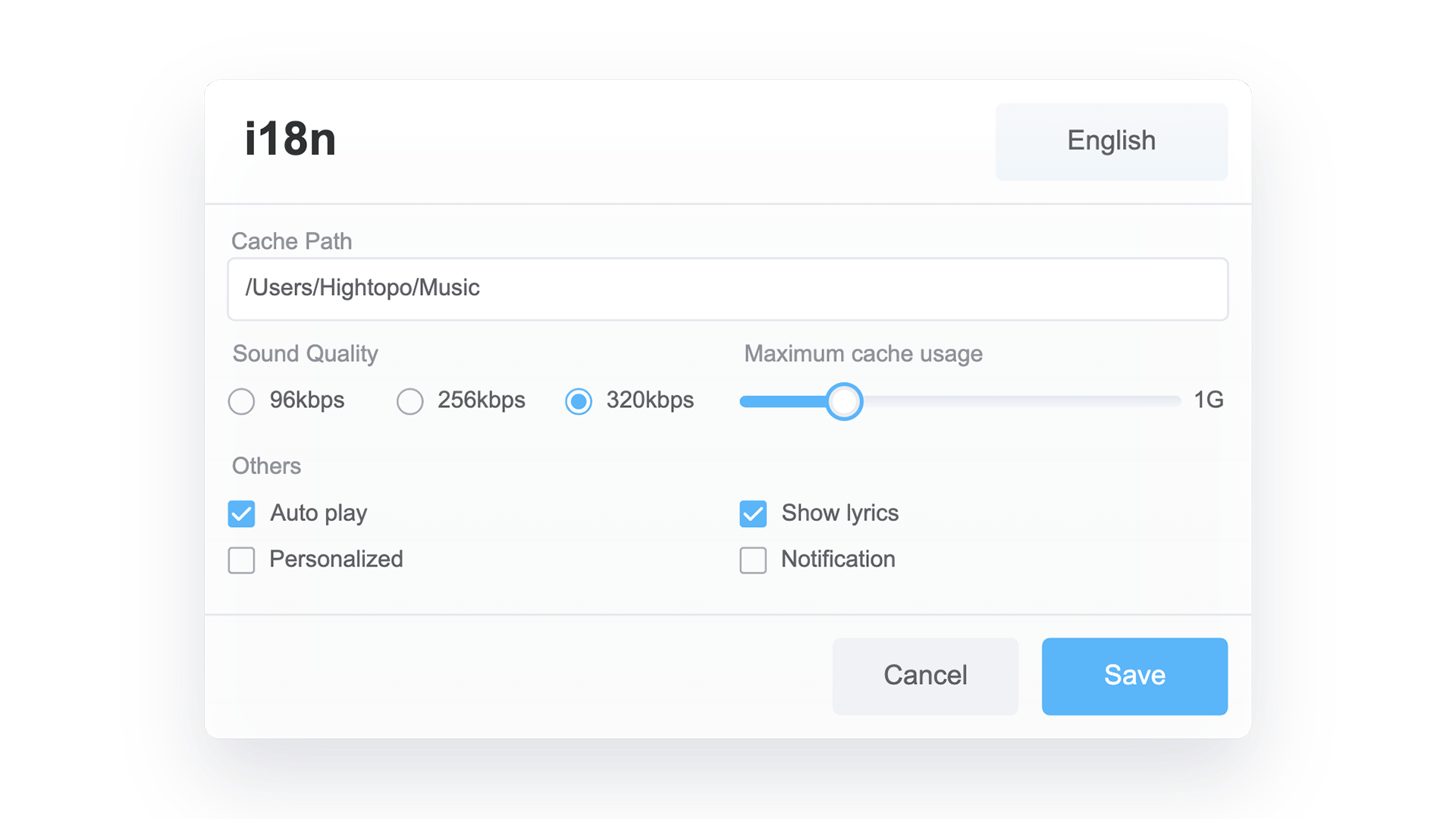This screenshot has height=819, width=1456.
Task: Turn on the Notification checkbox
Action: coord(753,560)
